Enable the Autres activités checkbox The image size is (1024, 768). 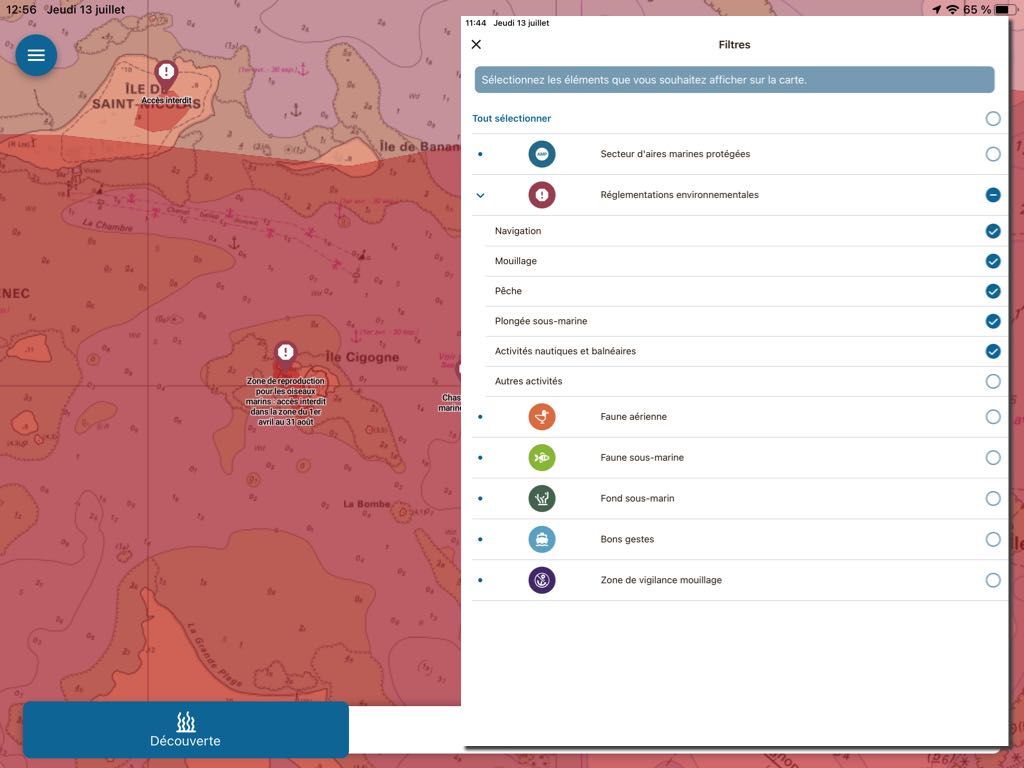[992, 381]
